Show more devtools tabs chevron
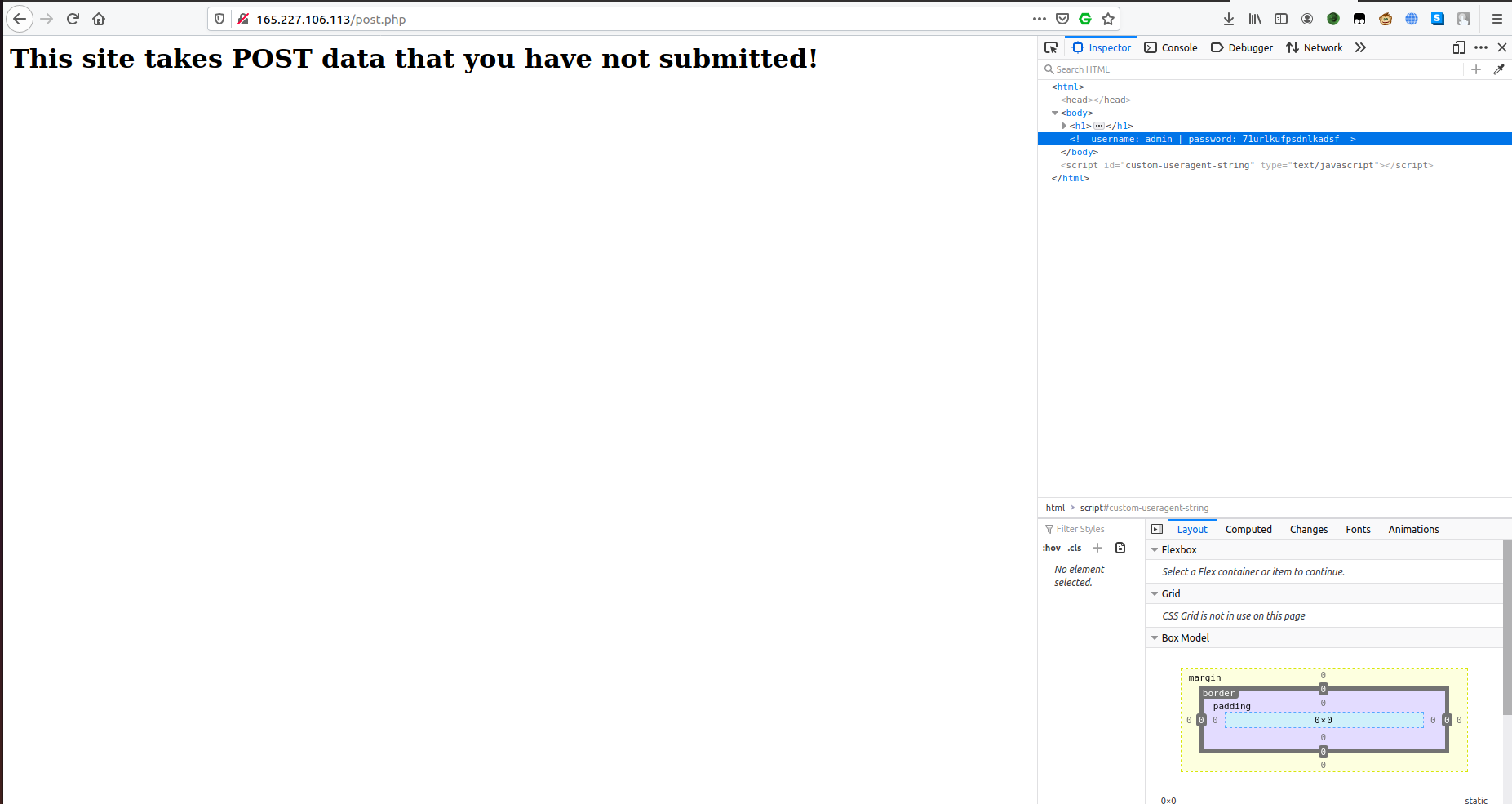The height and width of the screenshot is (804, 1512). tap(1360, 47)
